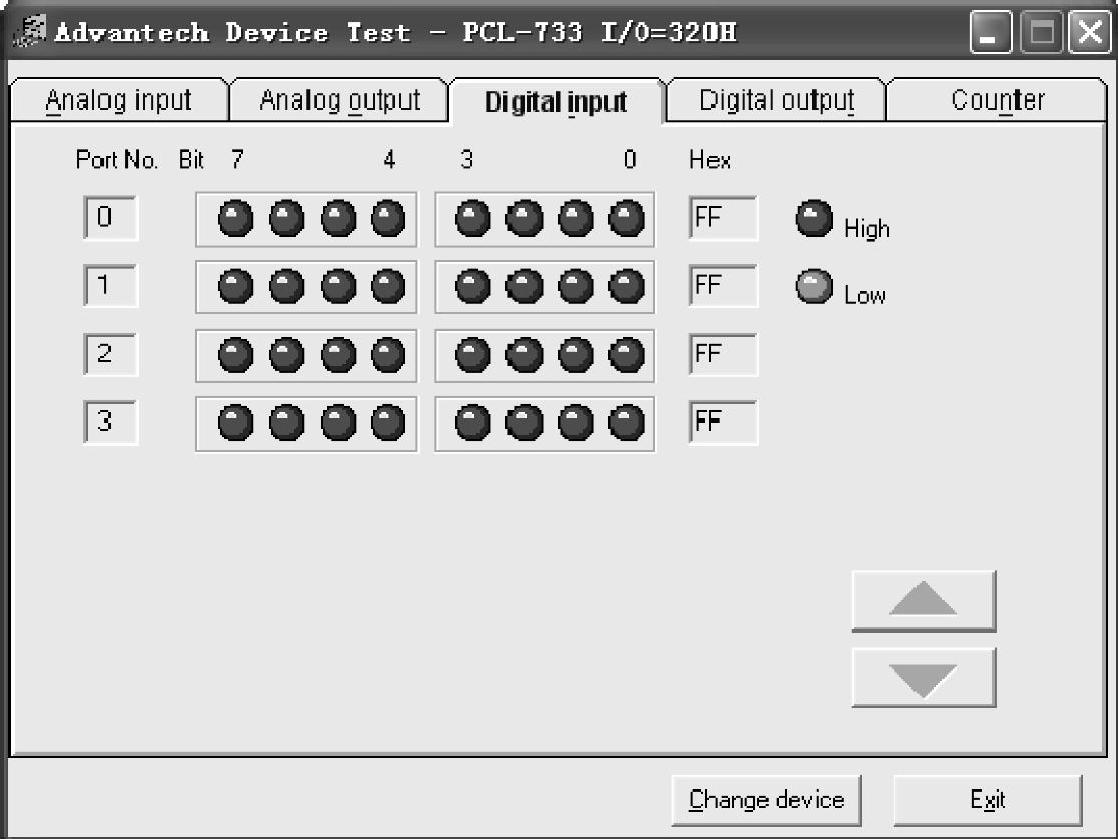The width and height of the screenshot is (1118, 839).
Task: Click port 2 bit 7 LED indicator
Action: click(x=235, y=355)
